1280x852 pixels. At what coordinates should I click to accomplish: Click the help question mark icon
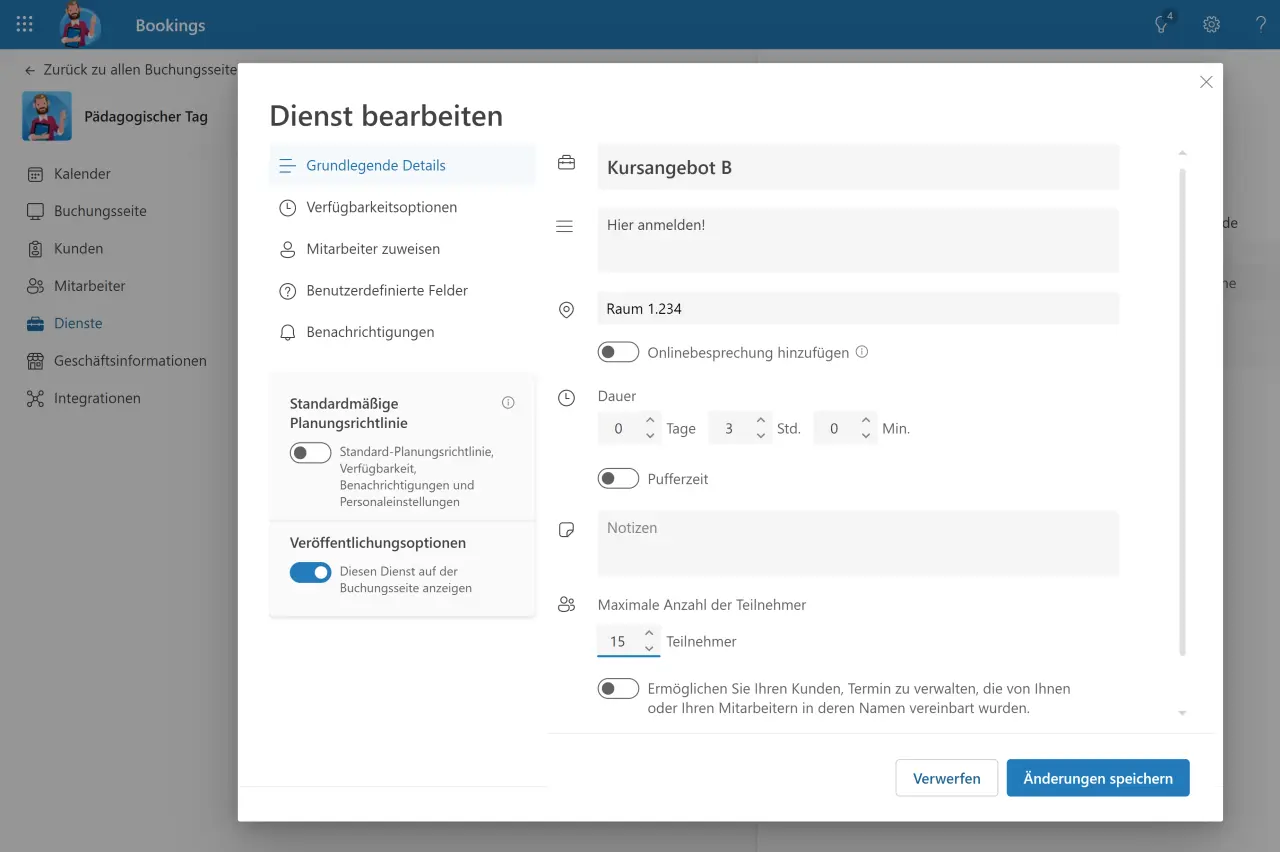1260,25
